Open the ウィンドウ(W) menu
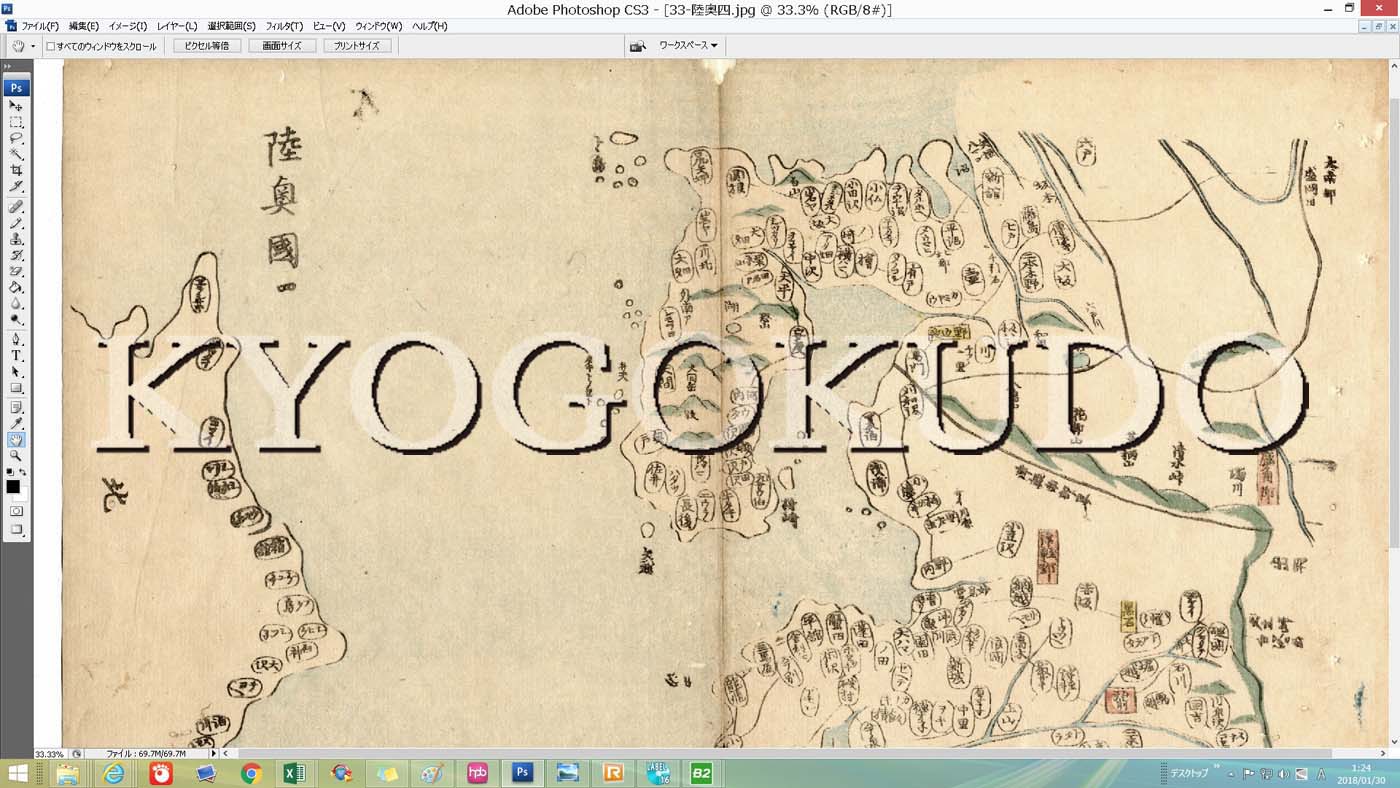Image resolution: width=1400 pixels, height=788 pixels. point(378,26)
